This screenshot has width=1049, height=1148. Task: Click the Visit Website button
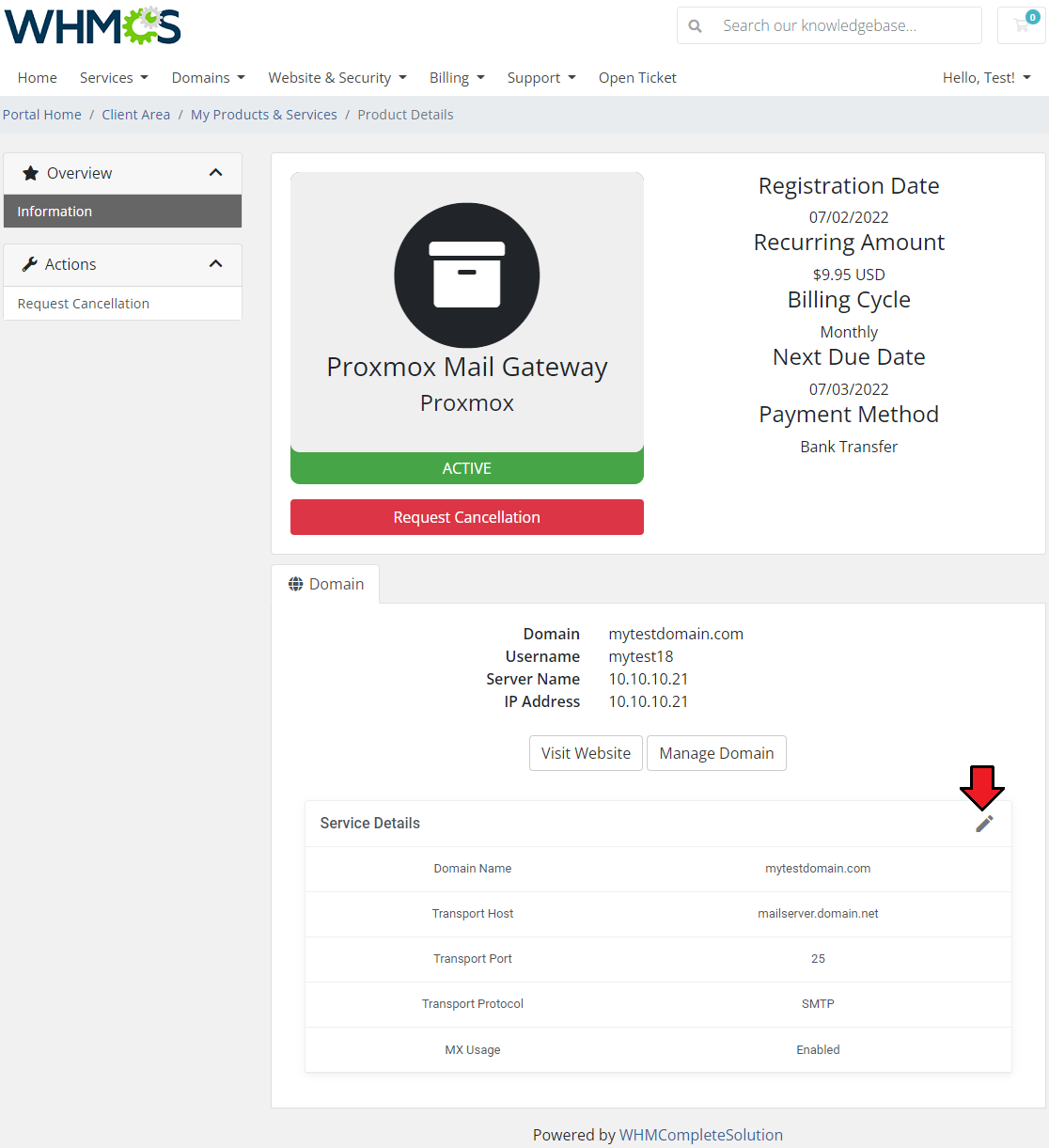coord(586,753)
